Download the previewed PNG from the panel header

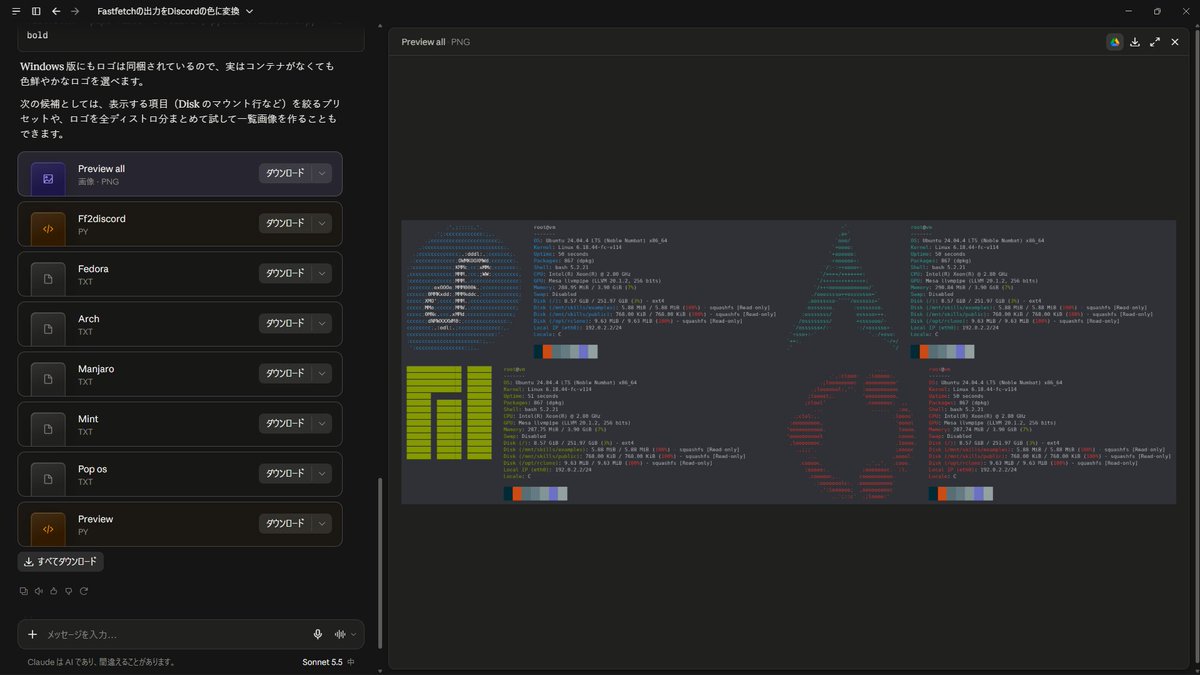[x=1135, y=42]
